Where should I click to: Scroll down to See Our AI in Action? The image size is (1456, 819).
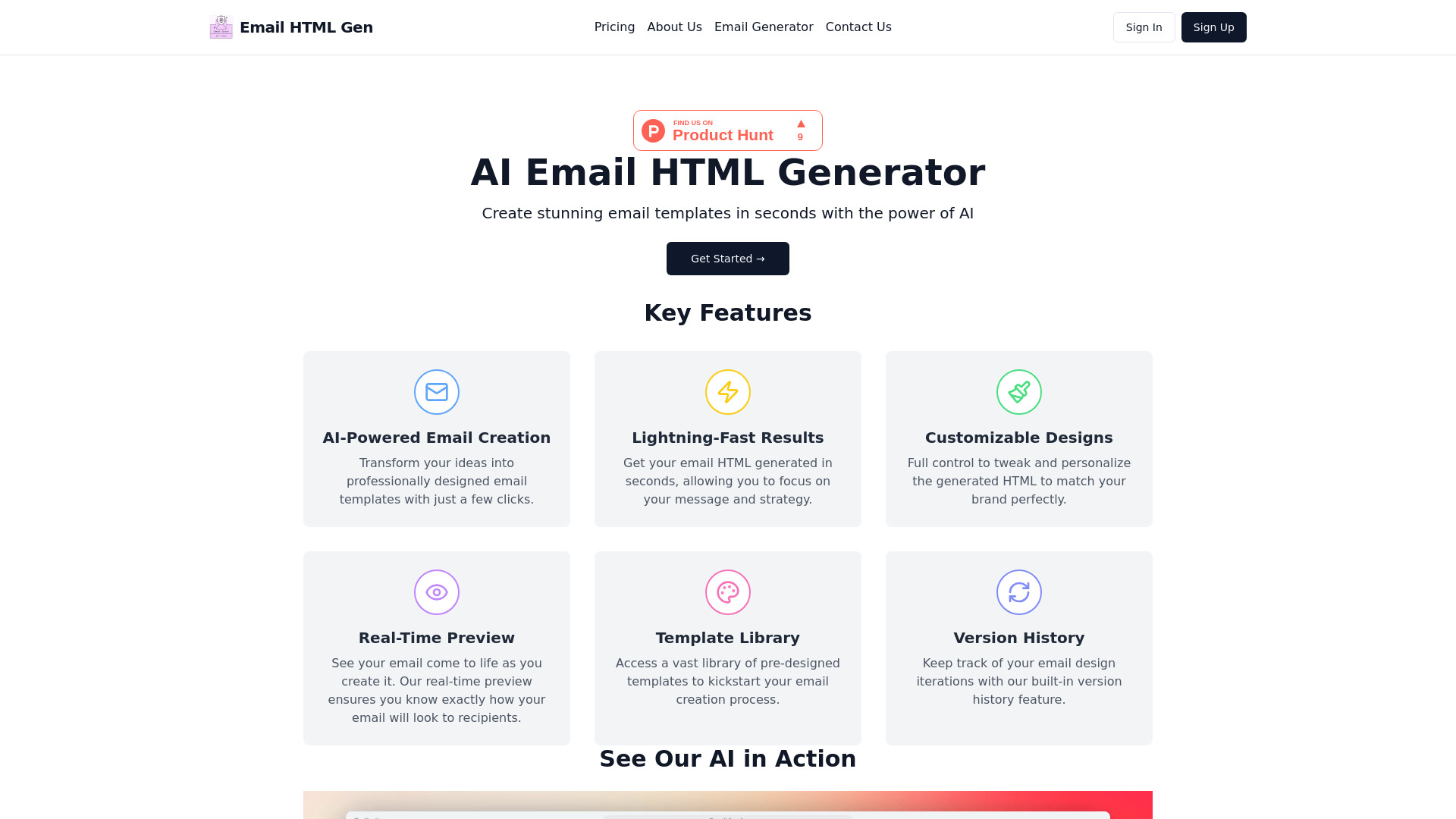tap(728, 758)
